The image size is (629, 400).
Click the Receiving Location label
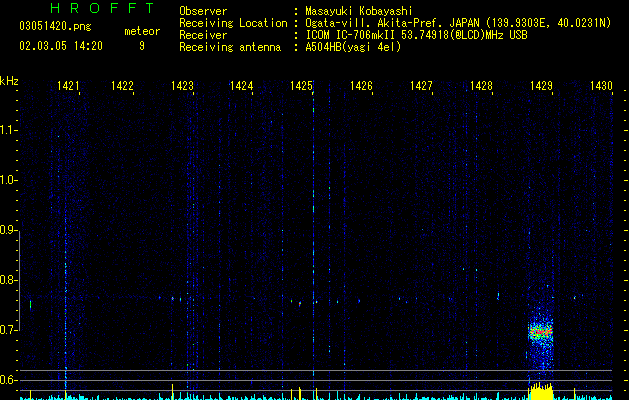click(x=233, y=23)
